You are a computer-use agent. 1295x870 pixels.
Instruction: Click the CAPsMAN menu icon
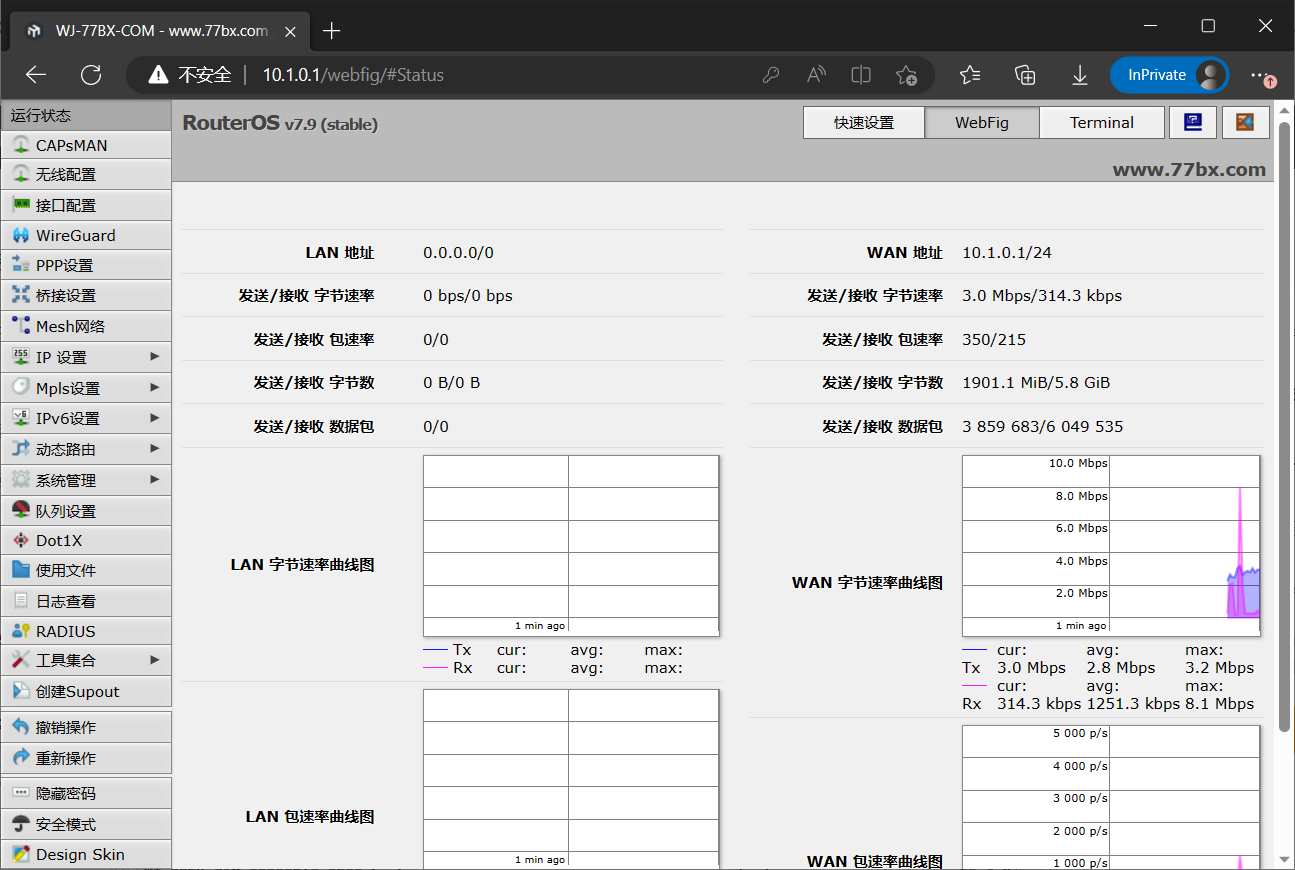(x=20, y=145)
